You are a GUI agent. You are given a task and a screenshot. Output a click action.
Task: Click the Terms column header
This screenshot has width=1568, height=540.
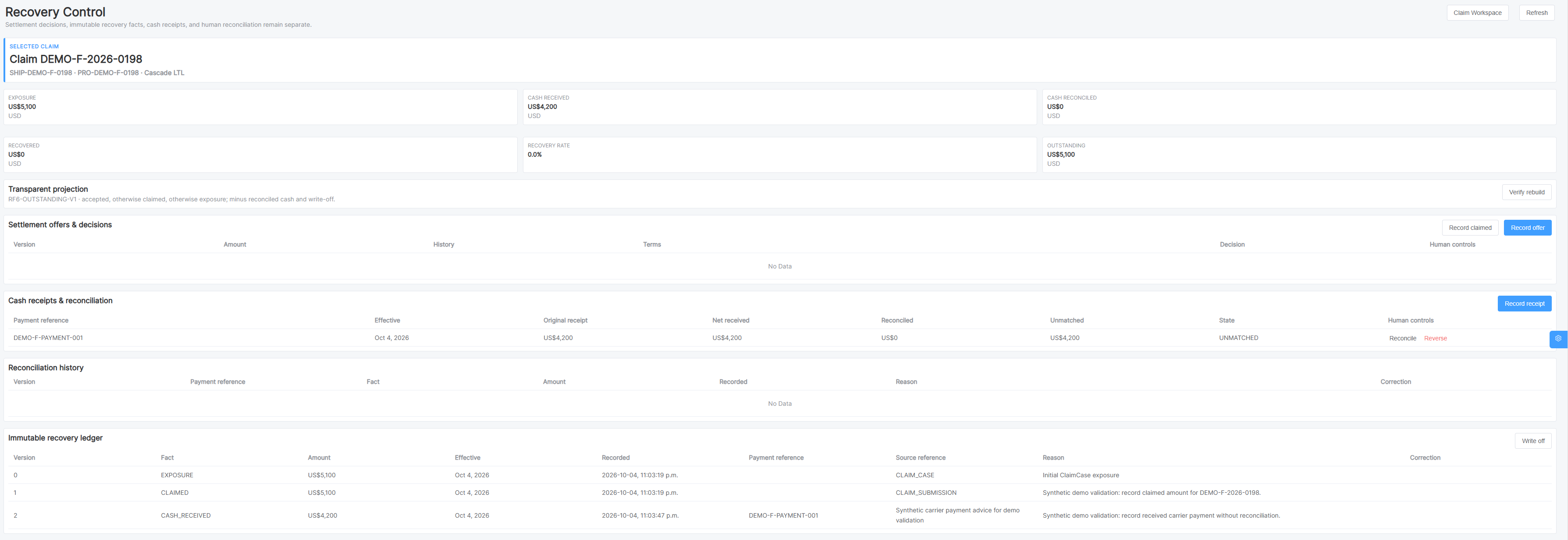(652, 245)
